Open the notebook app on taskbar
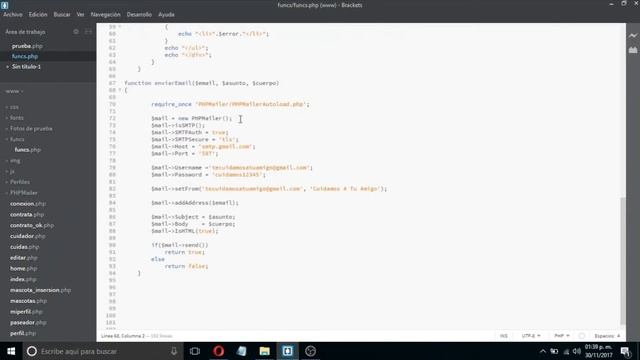The width and height of the screenshot is (640, 360). (242, 351)
